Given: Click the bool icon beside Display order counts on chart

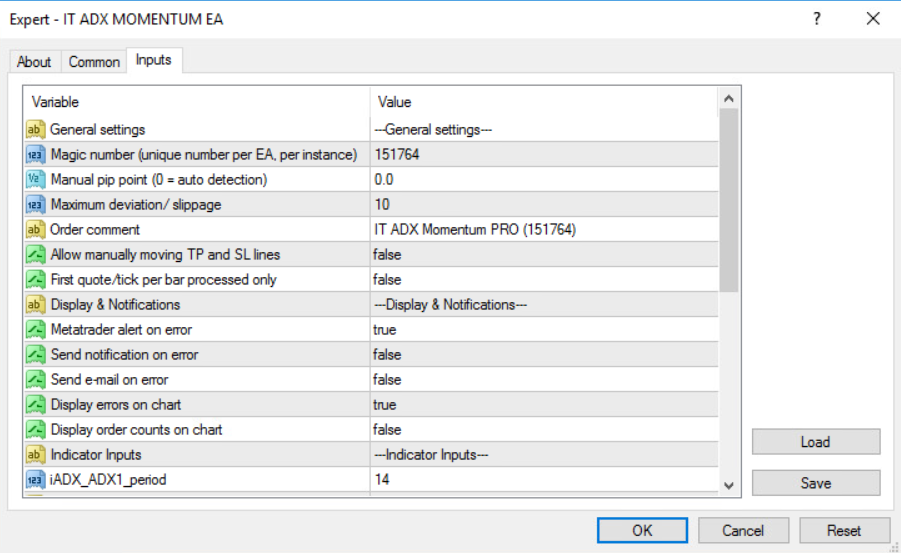Looking at the screenshot, I should 35,429.
